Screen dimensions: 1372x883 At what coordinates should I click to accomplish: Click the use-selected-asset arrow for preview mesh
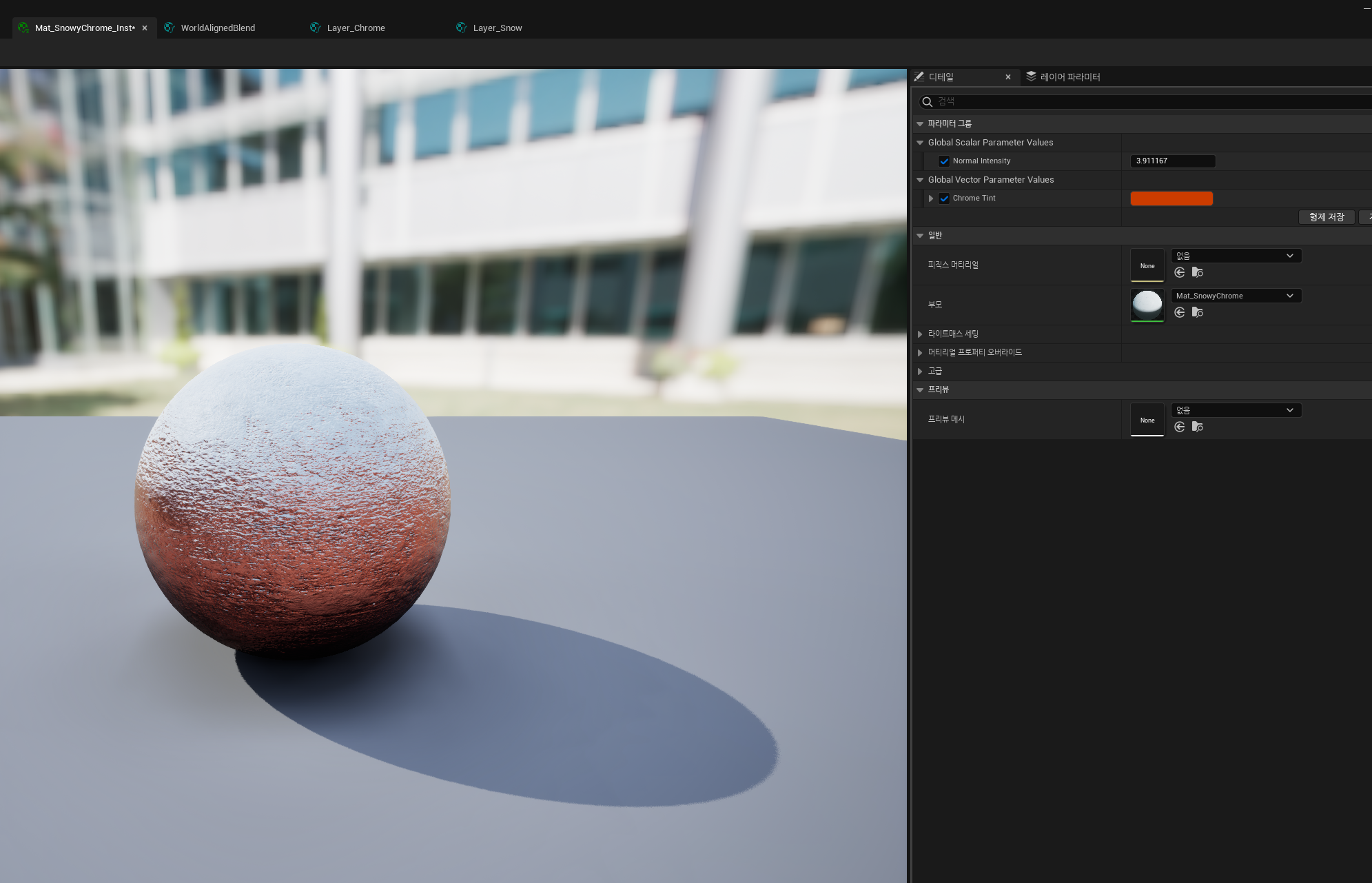[x=1179, y=427]
